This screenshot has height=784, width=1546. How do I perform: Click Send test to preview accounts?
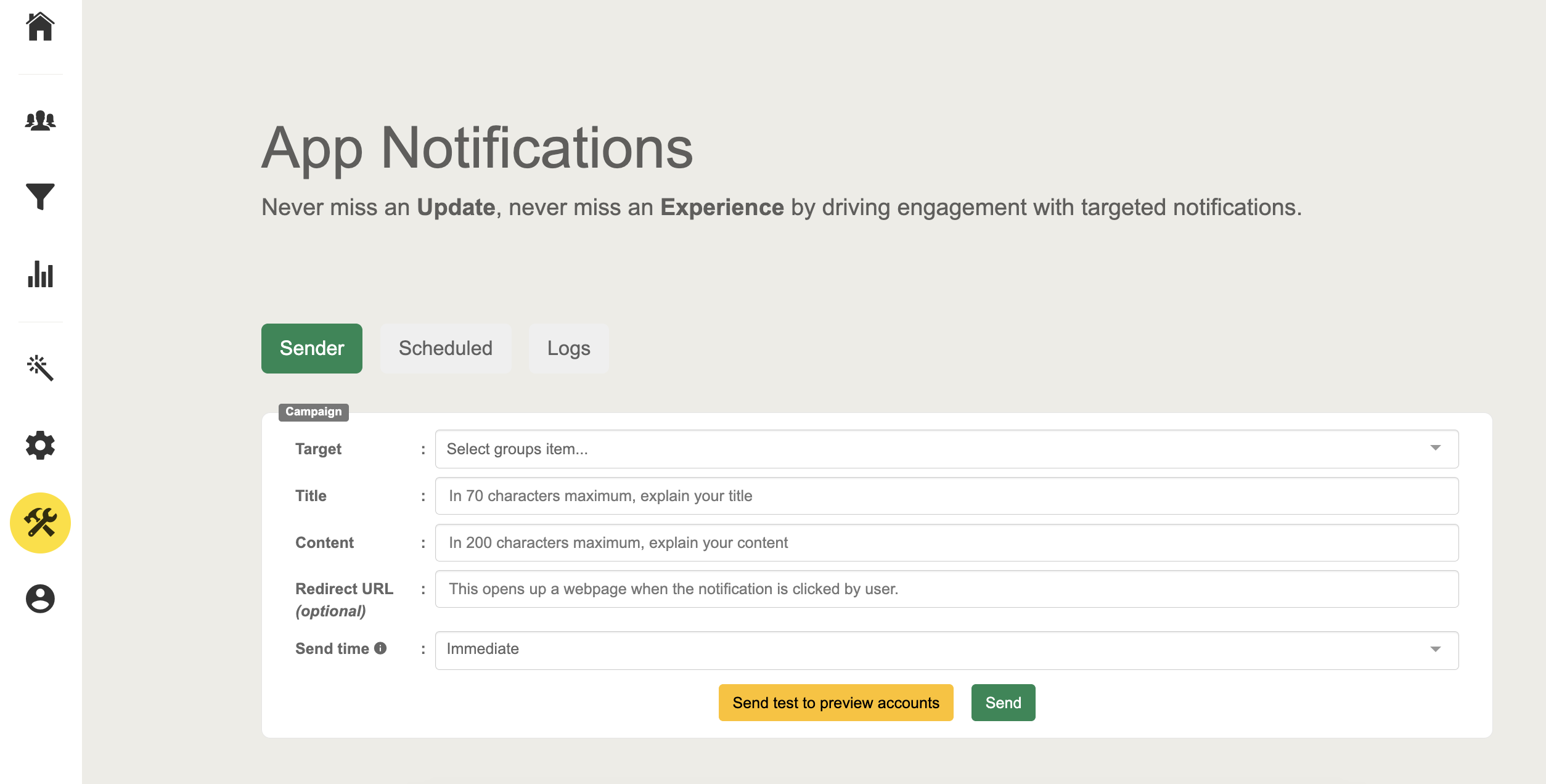pos(835,703)
